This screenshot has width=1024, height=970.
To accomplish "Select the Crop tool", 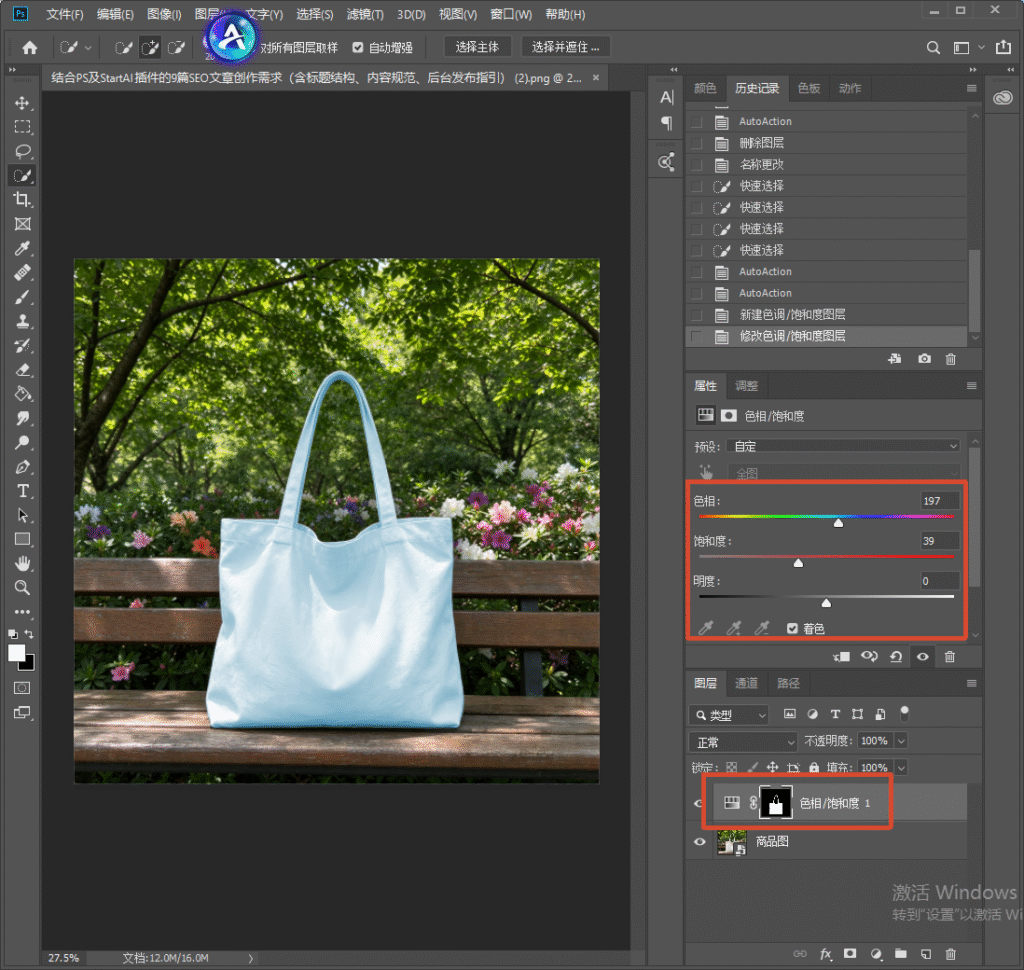I will [22, 200].
